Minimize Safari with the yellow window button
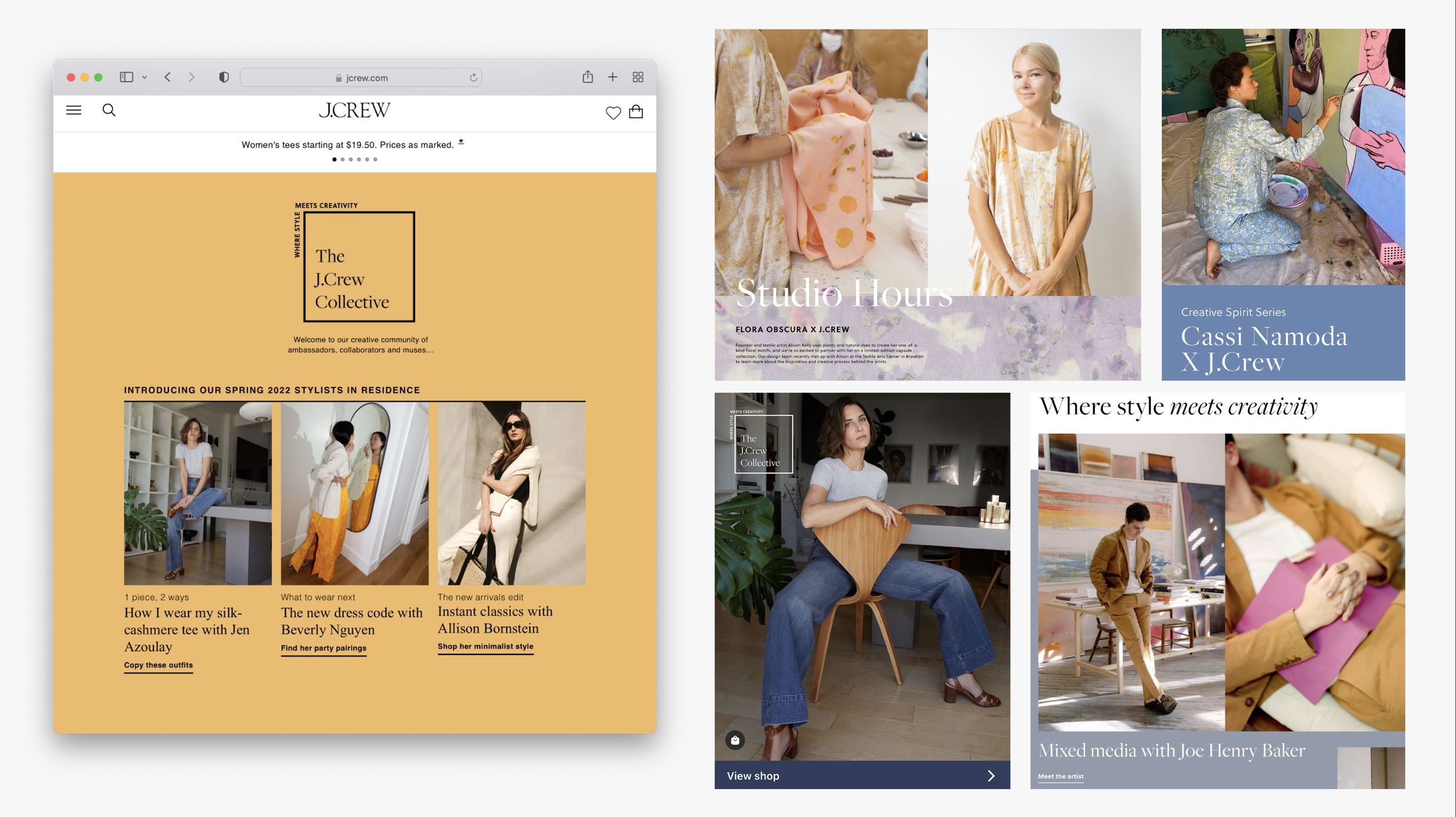The image size is (1456, 817). pyautogui.click(x=84, y=77)
